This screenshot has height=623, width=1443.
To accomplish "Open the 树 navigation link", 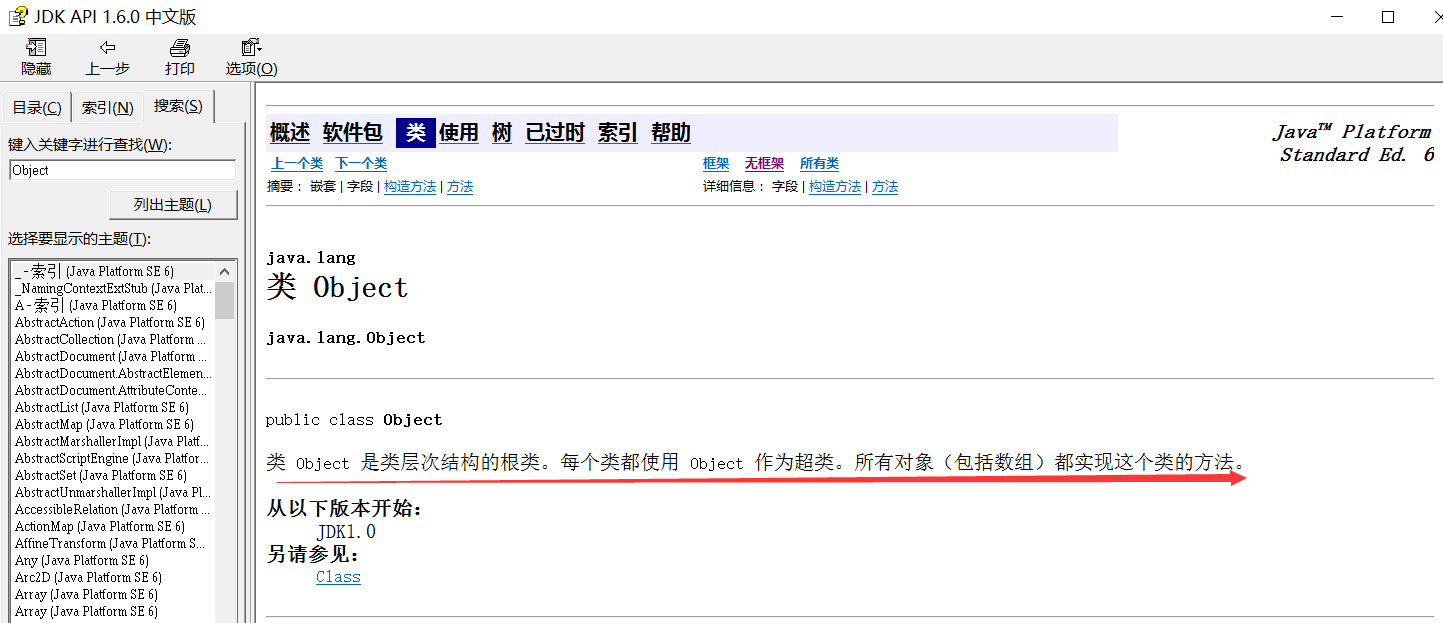I will coord(502,132).
